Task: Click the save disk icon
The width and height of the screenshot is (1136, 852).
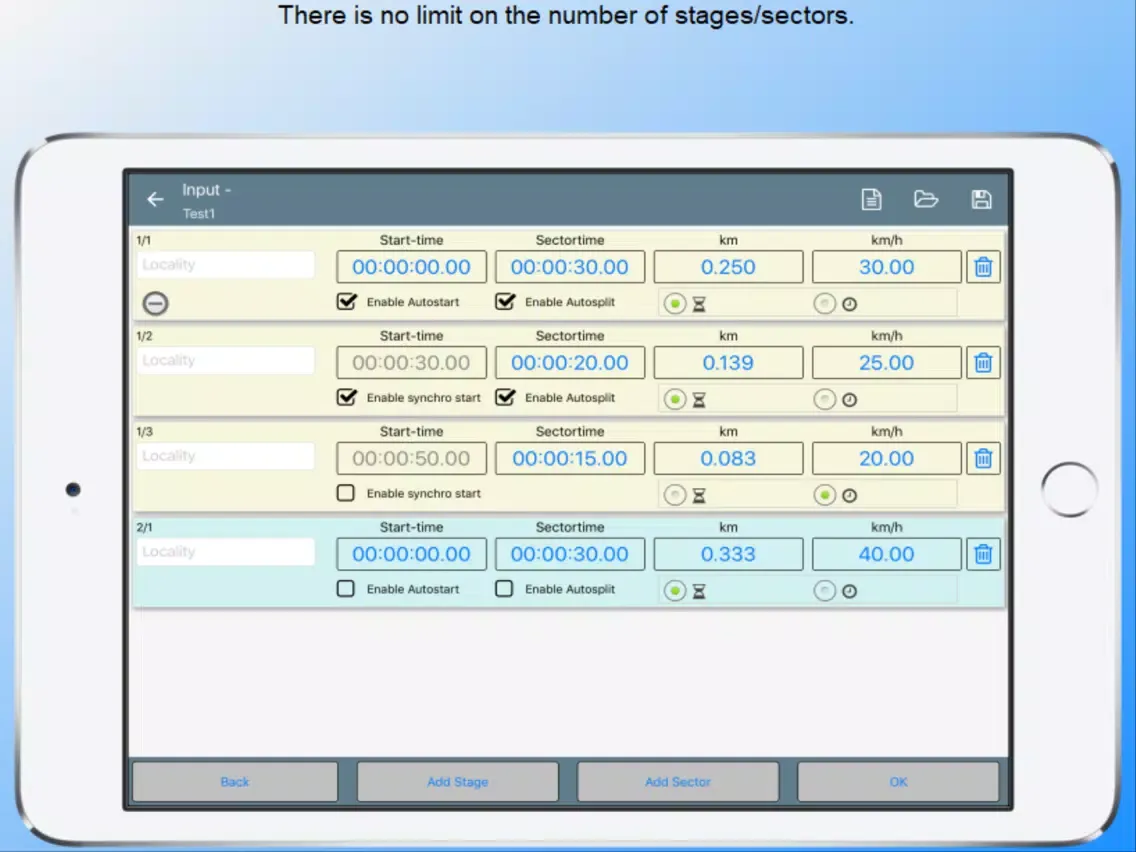Action: point(981,200)
